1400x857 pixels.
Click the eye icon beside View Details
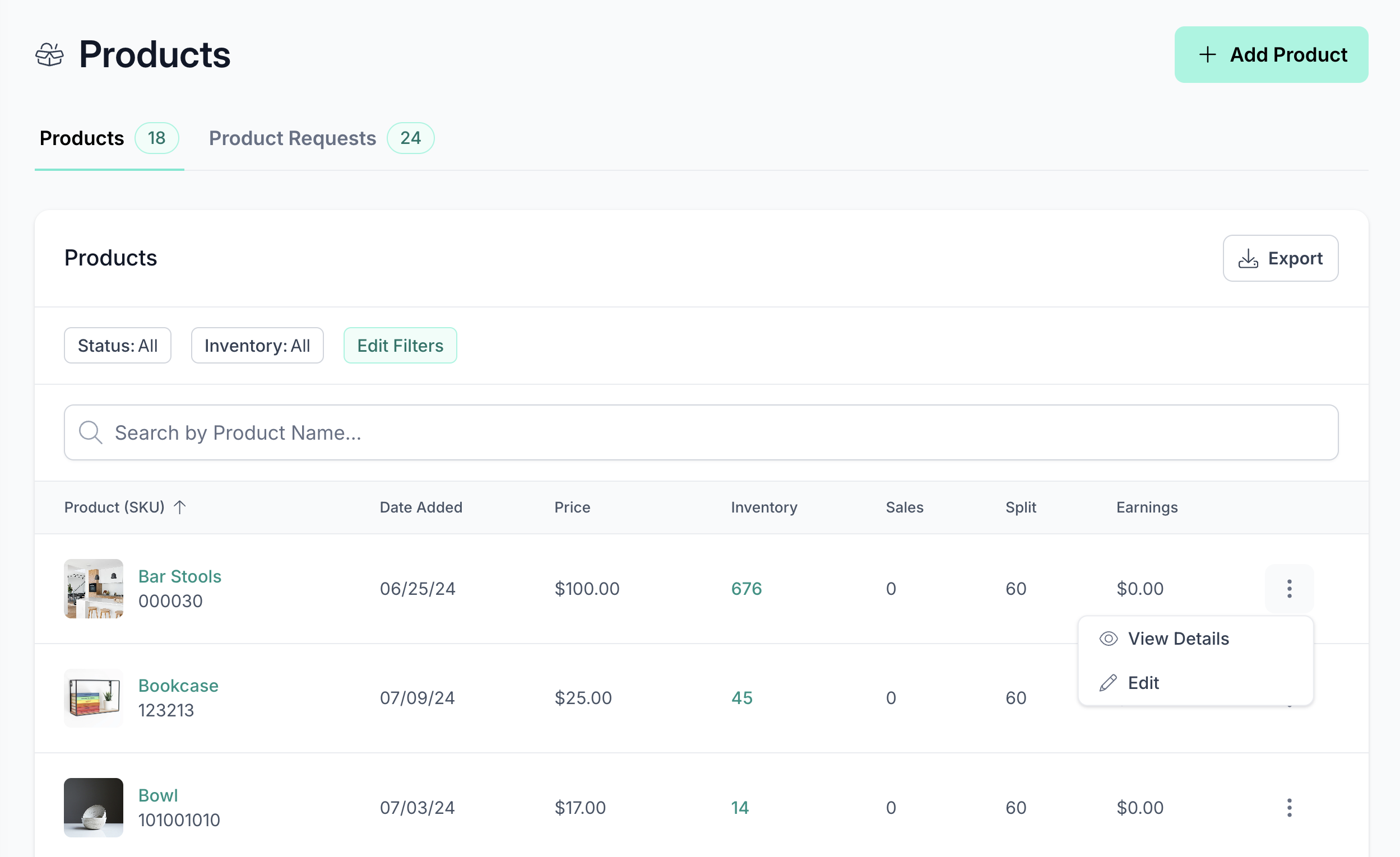pos(1108,639)
